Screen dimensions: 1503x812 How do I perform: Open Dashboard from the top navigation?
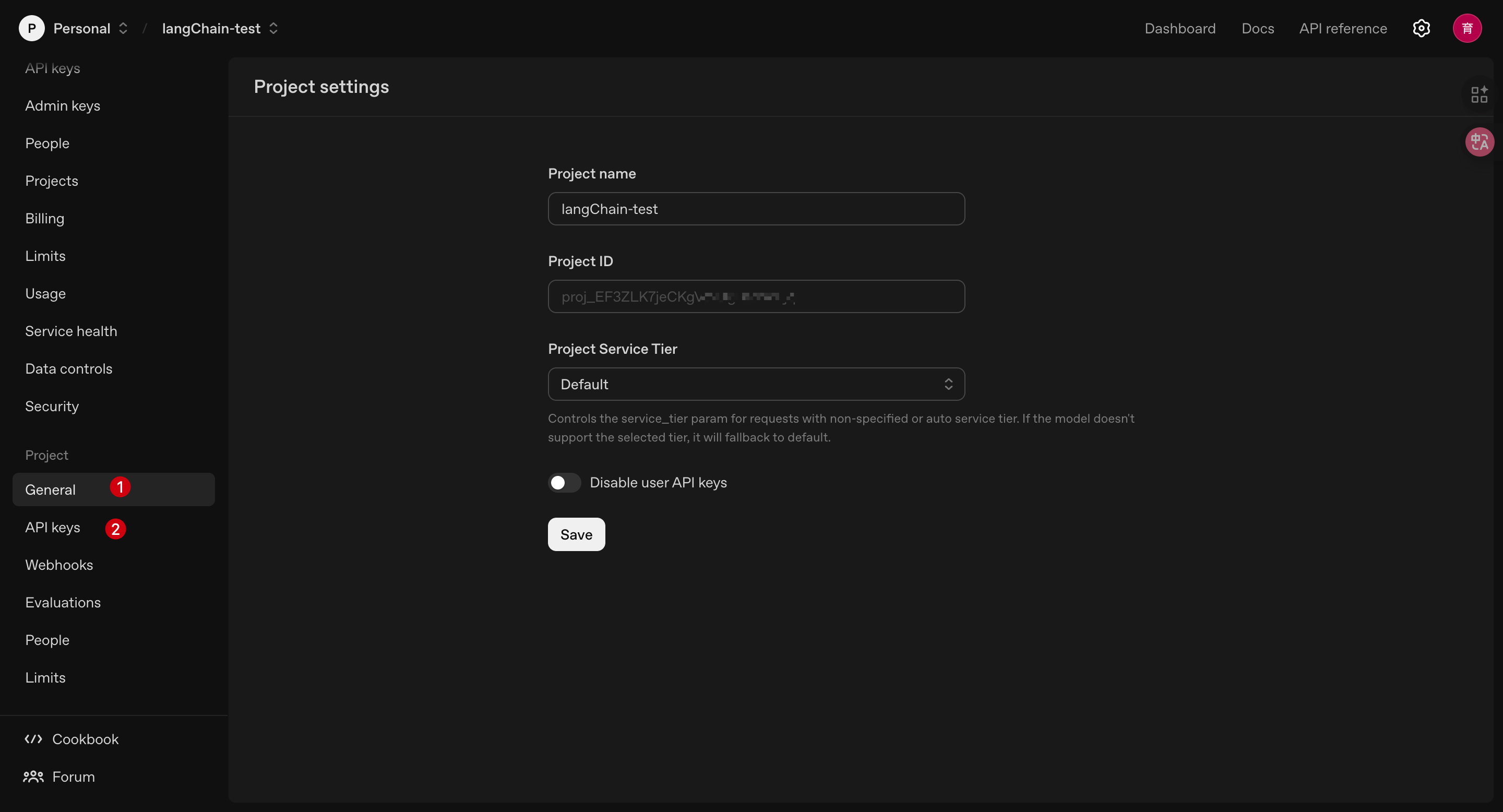click(1179, 28)
